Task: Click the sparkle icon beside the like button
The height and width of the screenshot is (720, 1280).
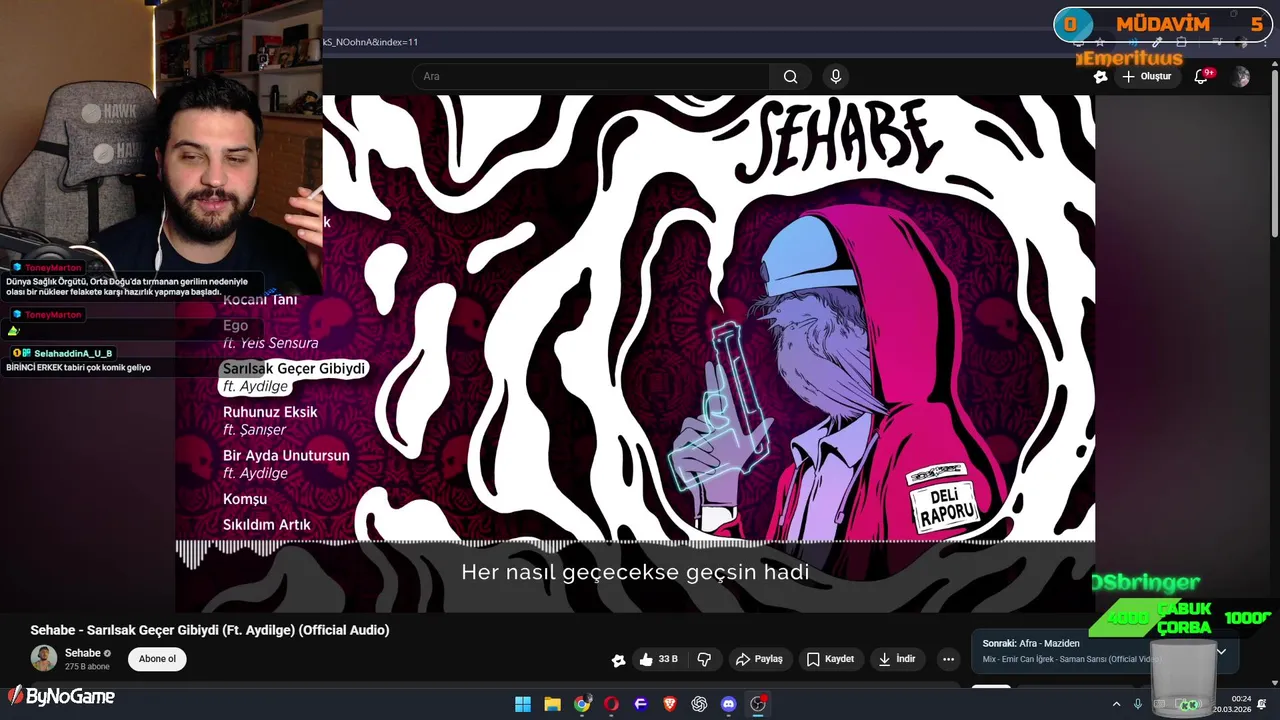Action: pos(618,660)
